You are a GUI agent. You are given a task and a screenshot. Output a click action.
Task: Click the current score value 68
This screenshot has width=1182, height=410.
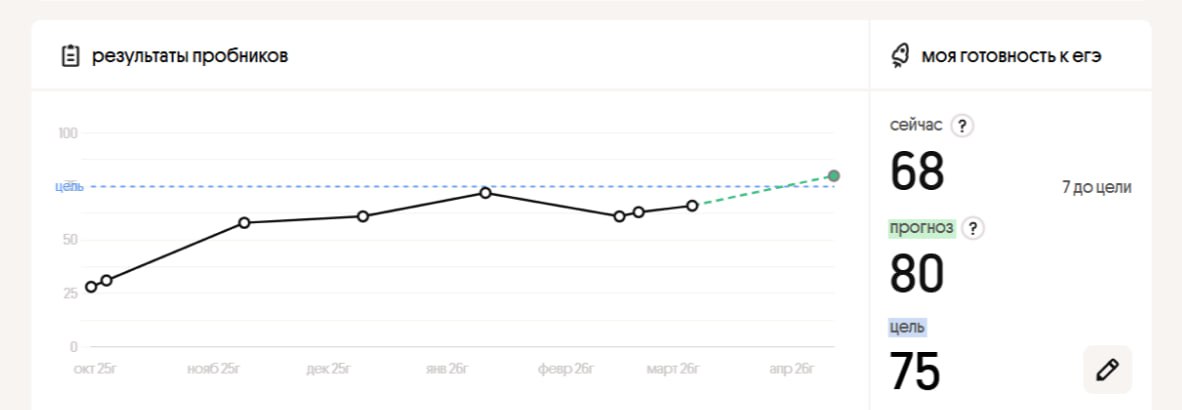coord(917,171)
